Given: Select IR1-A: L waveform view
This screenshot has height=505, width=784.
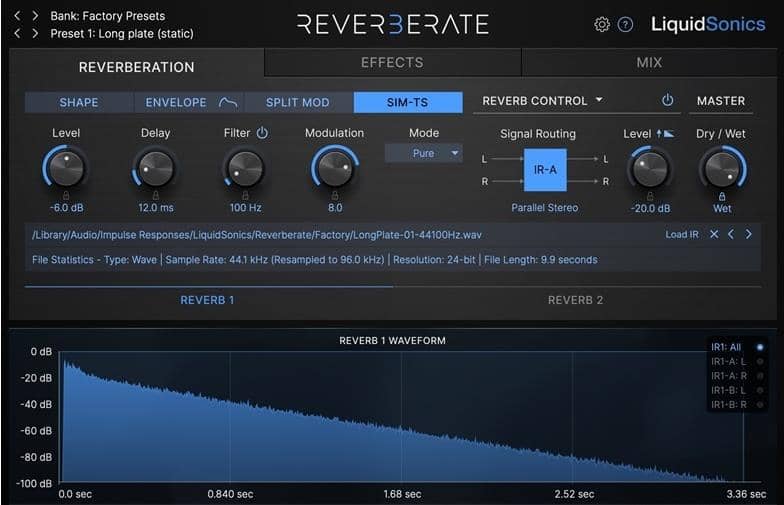Looking at the screenshot, I should 737,362.
